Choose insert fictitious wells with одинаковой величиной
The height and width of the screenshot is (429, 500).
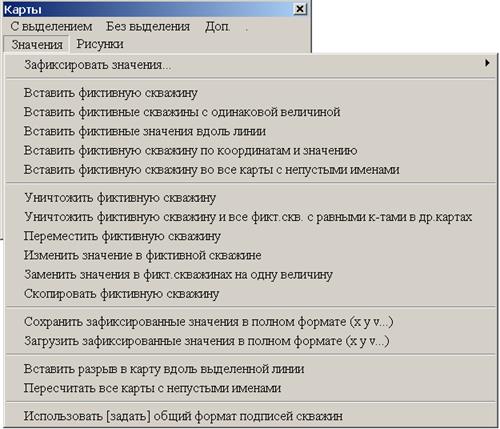tap(251, 112)
